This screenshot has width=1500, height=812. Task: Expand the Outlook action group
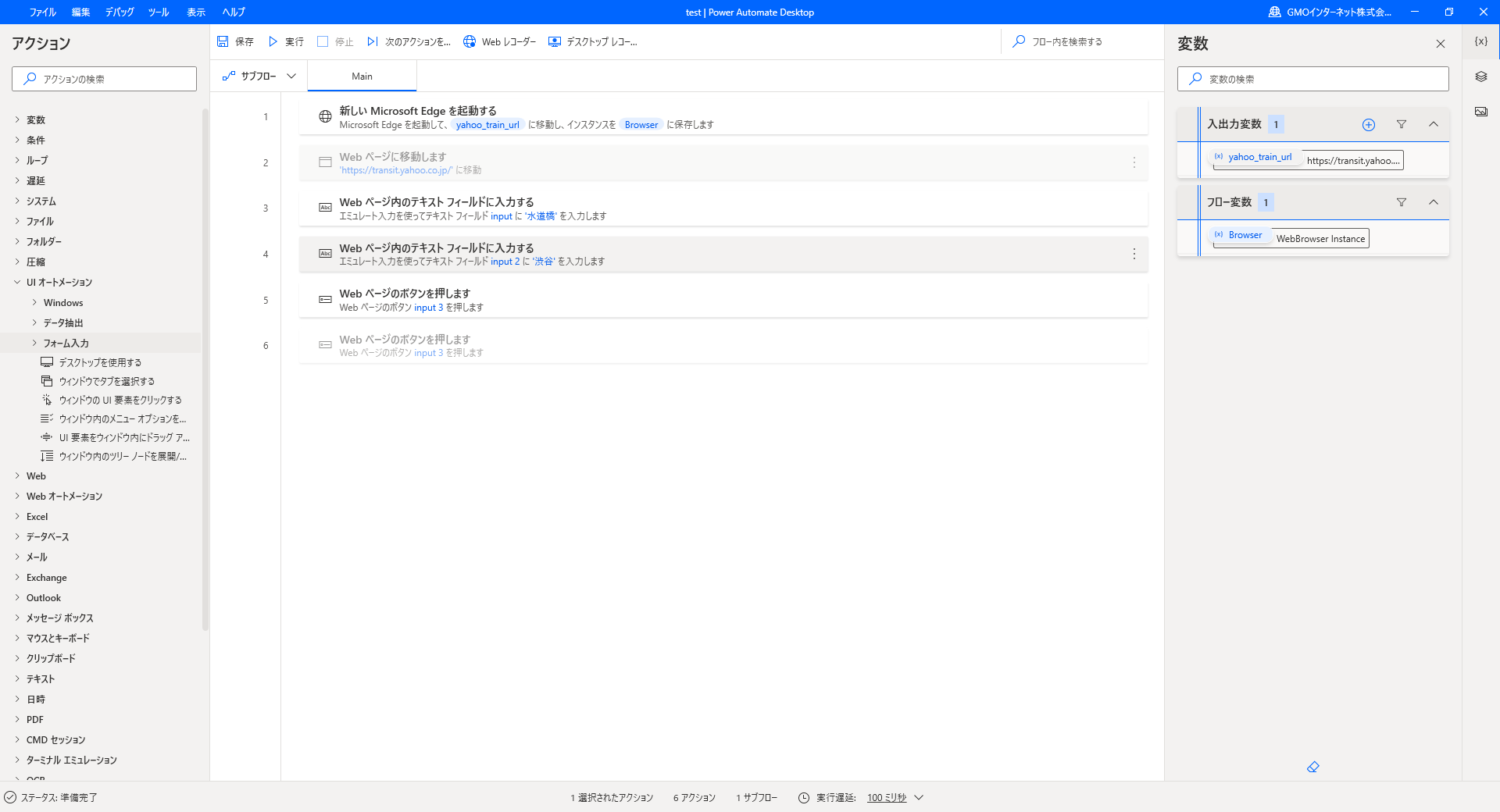[x=17, y=597]
